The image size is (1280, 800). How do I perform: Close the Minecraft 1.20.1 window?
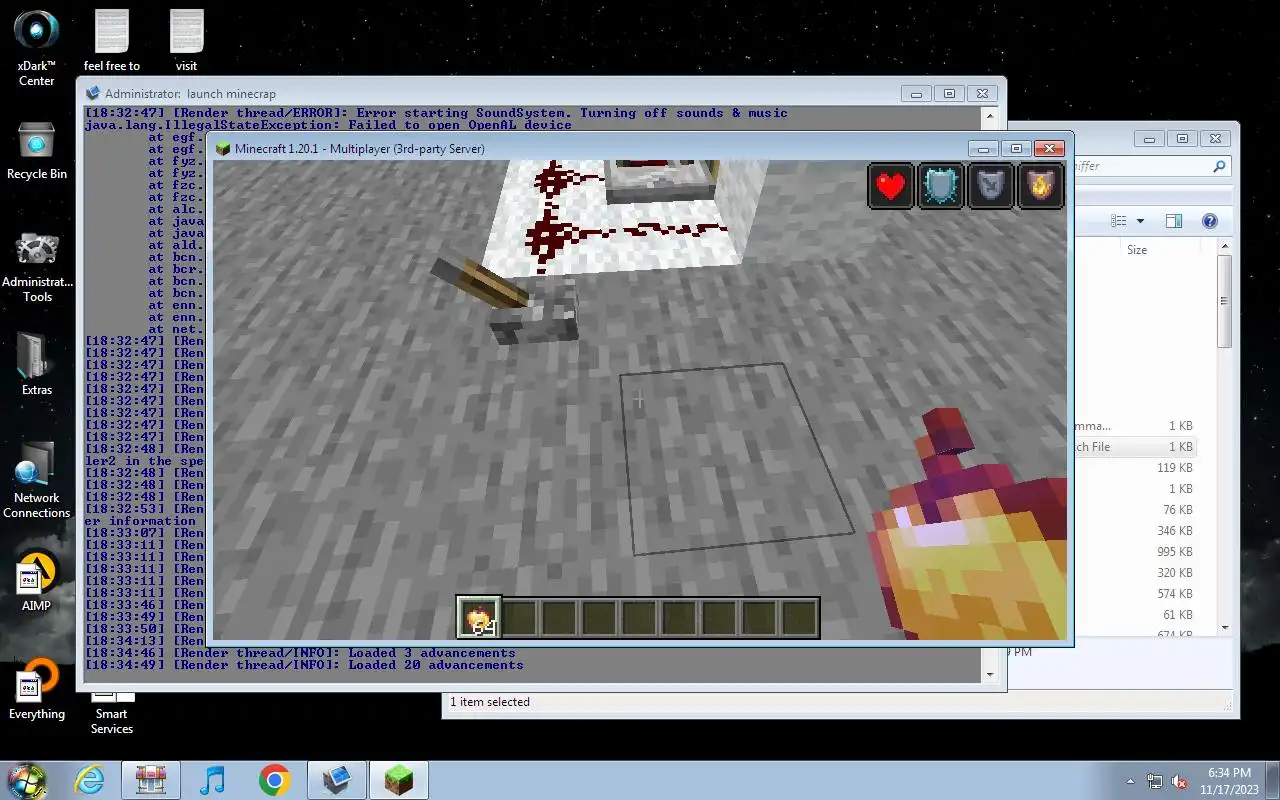tap(1049, 148)
